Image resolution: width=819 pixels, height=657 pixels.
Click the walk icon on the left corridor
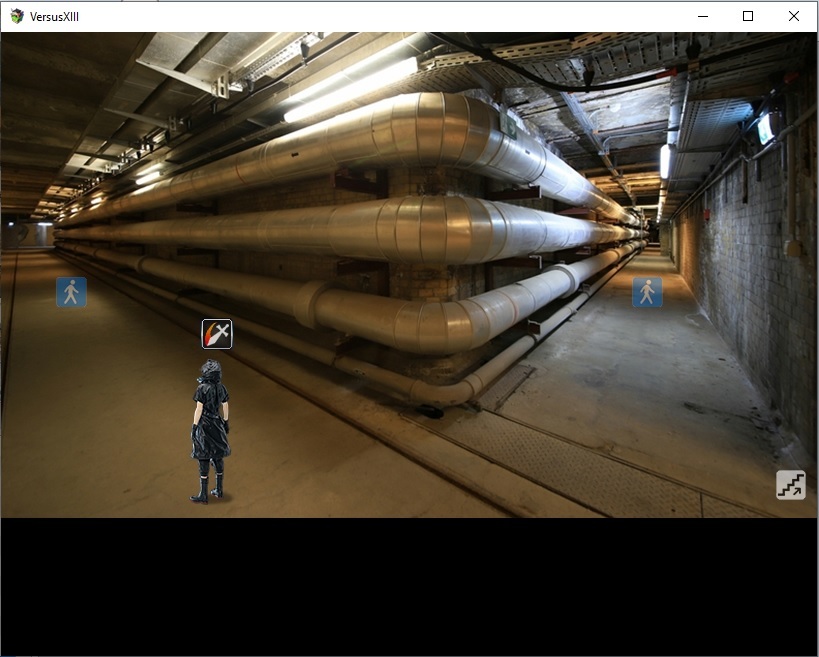point(71,292)
